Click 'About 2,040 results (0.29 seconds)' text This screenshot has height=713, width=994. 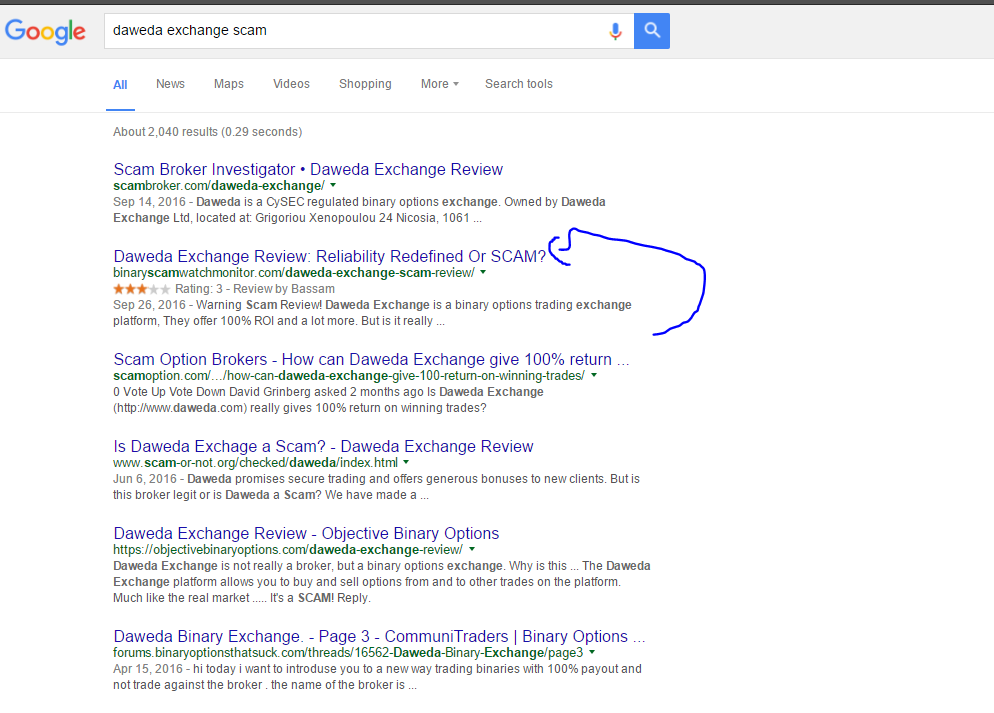click(x=207, y=132)
